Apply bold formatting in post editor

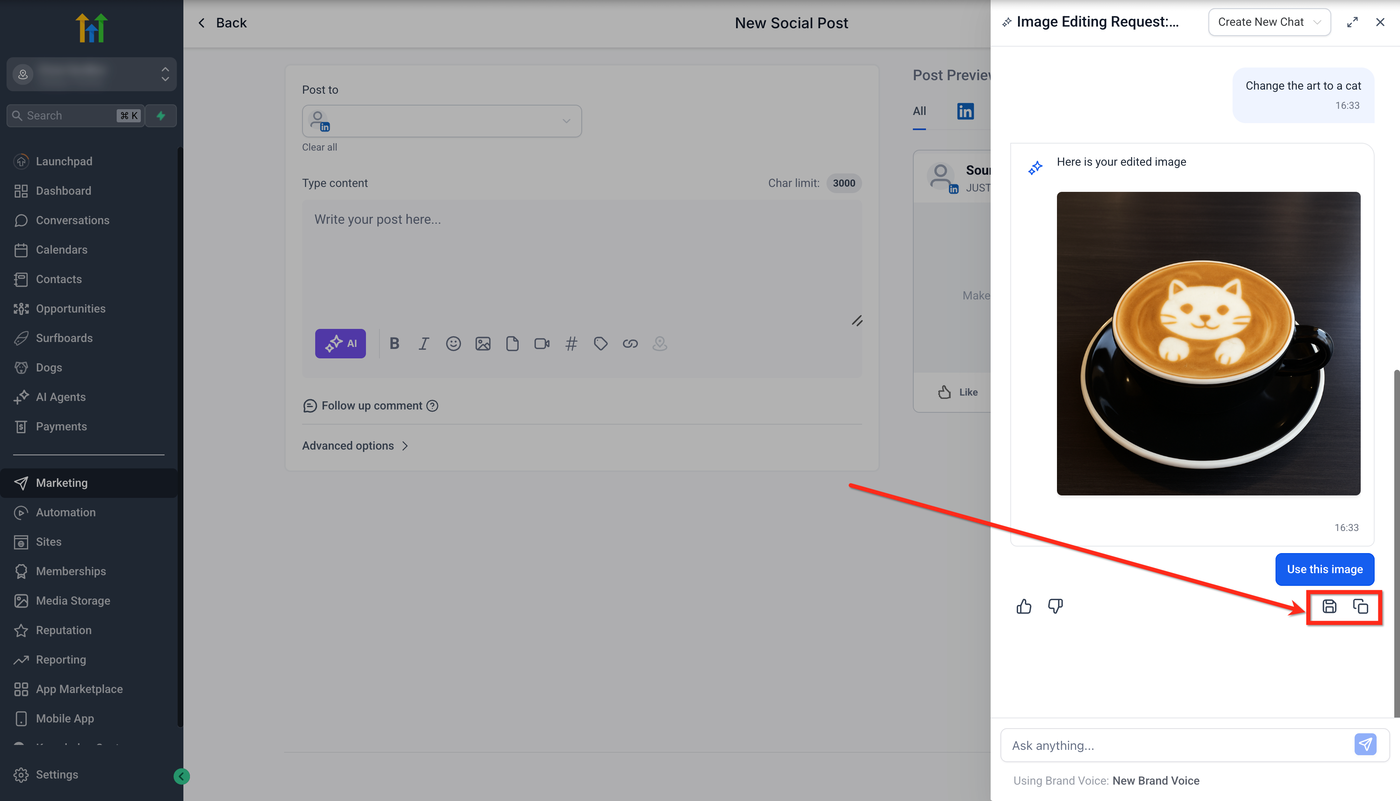394,343
